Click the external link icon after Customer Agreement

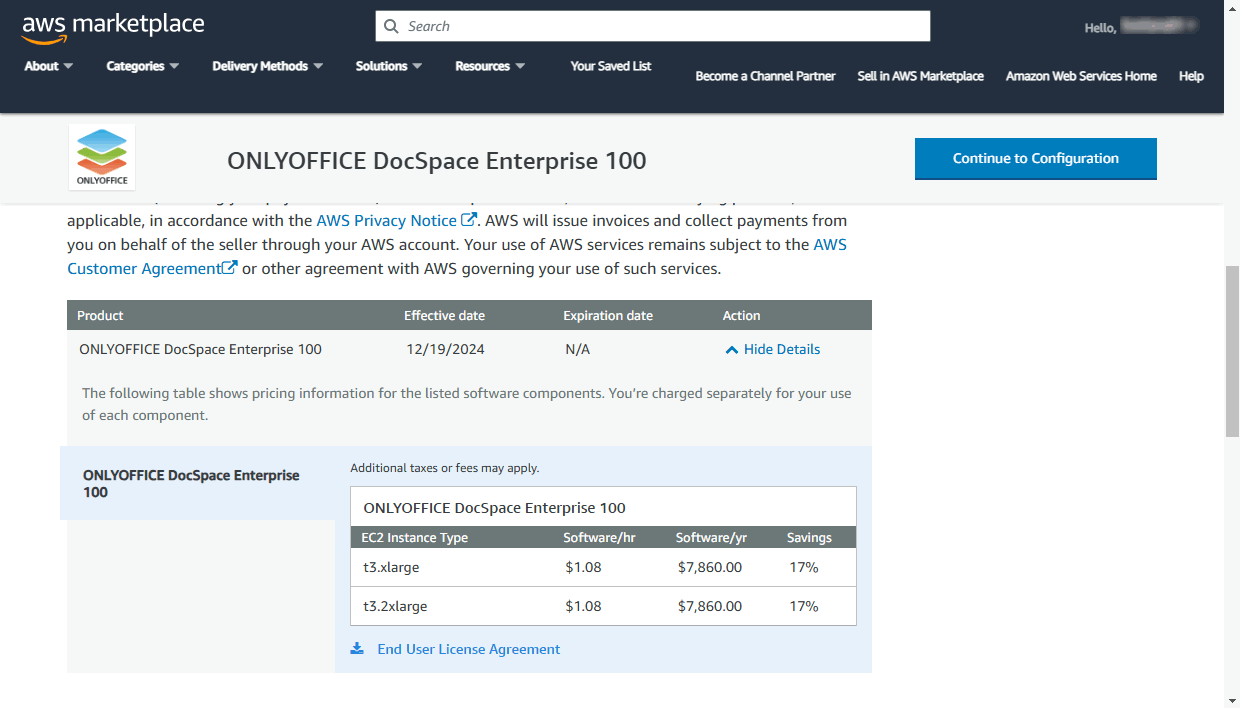pos(230,268)
